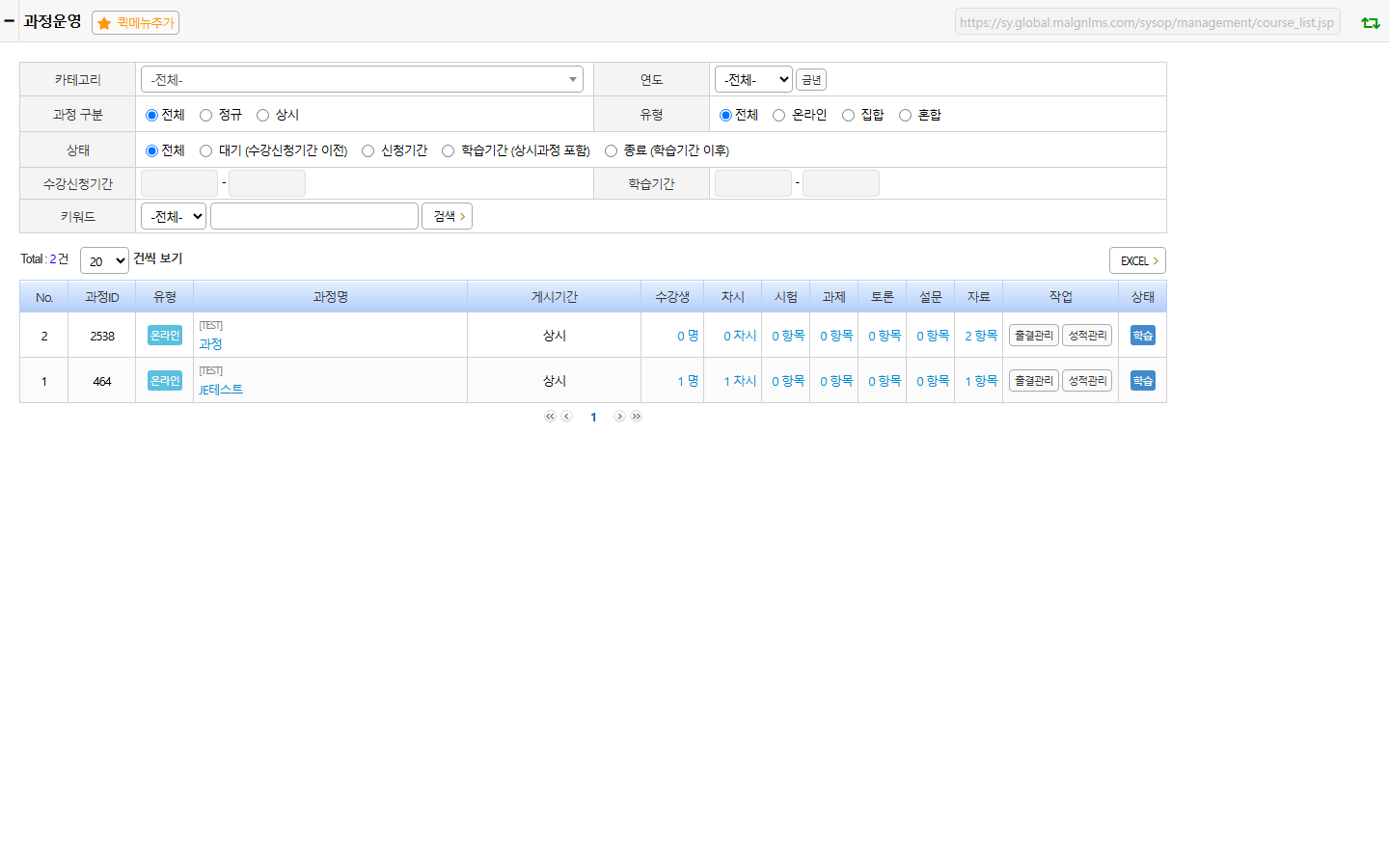Go to the previous page arrow
The width and height of the screenshot is (1389, 868).
(x=567, y=417)
